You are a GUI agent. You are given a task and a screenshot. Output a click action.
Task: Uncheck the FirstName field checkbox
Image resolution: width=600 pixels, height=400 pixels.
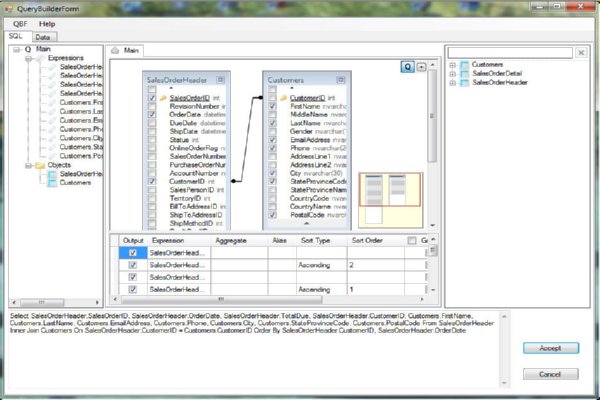tap(272, 106)
